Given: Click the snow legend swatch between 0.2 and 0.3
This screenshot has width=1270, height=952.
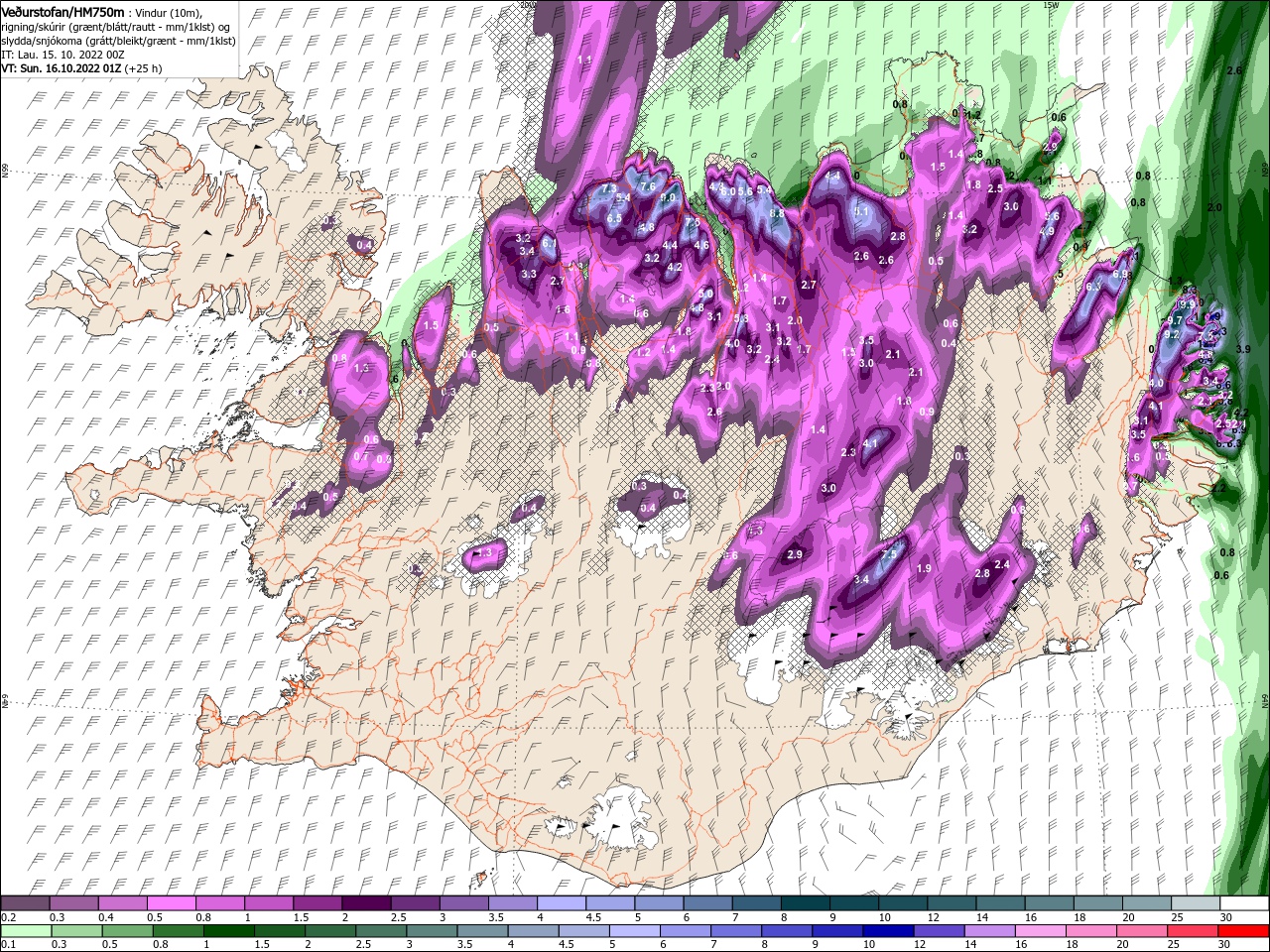Looking at the screenshot, I should click(26, 904).
